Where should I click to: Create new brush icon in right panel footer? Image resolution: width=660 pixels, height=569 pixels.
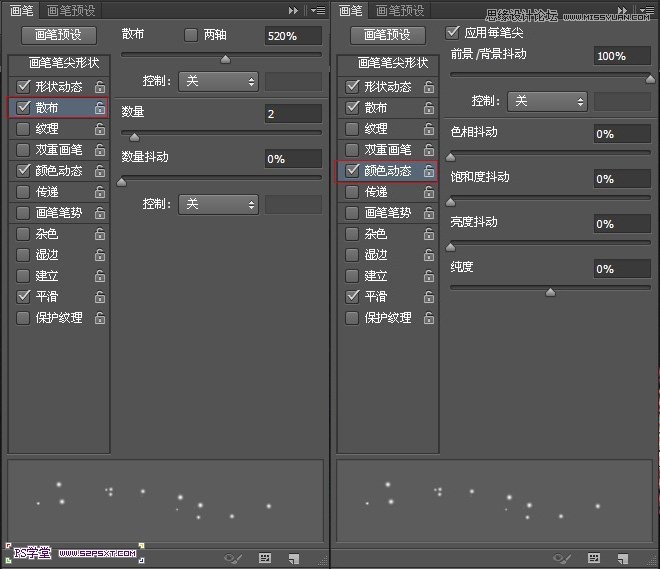623,558
